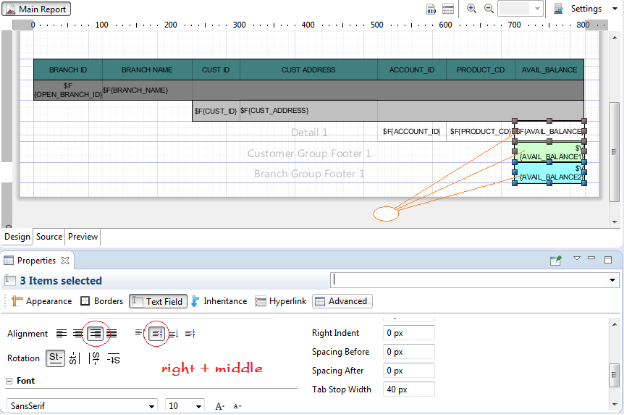Decrease font size with smaller A icon
Image resolution: width=624 pixels, height=415 pixels.
coord(237,406)
